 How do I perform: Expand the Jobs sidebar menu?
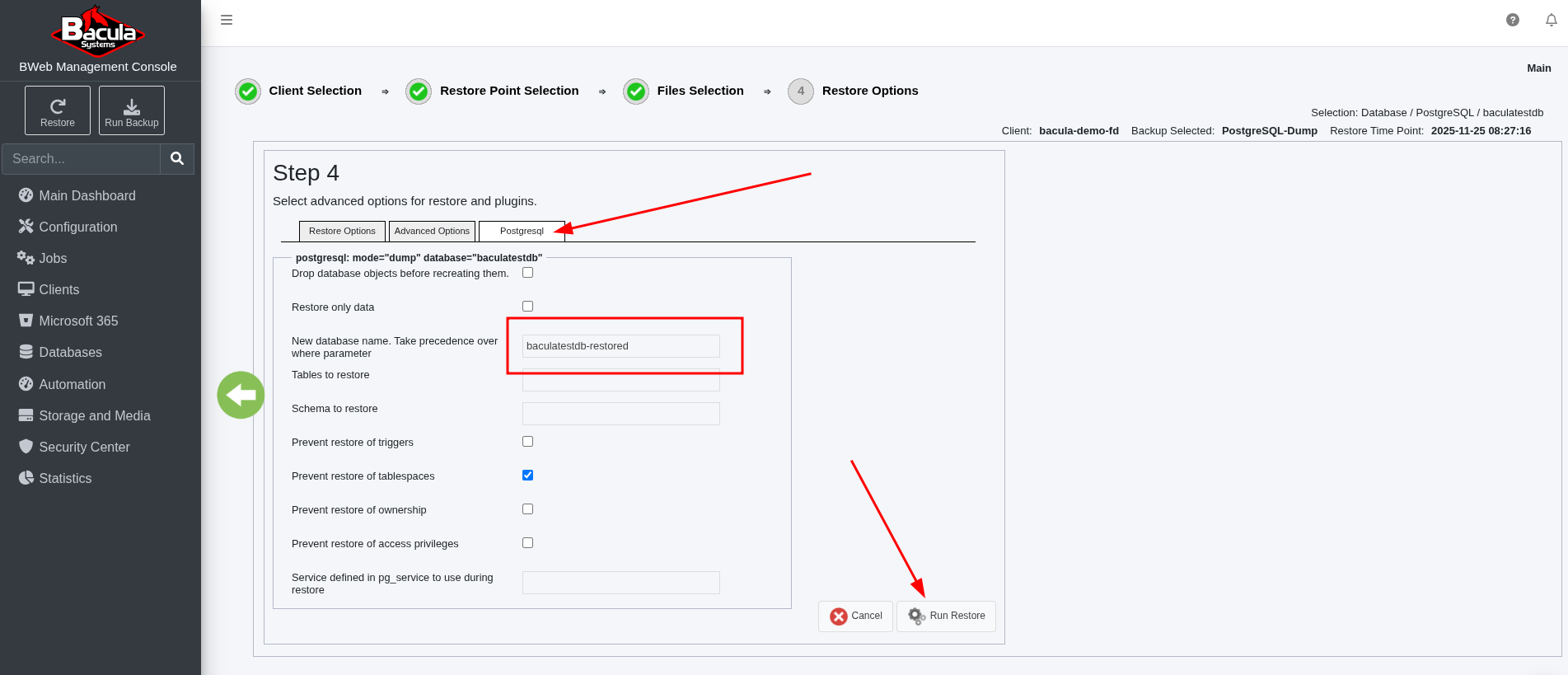pos(53,258)
